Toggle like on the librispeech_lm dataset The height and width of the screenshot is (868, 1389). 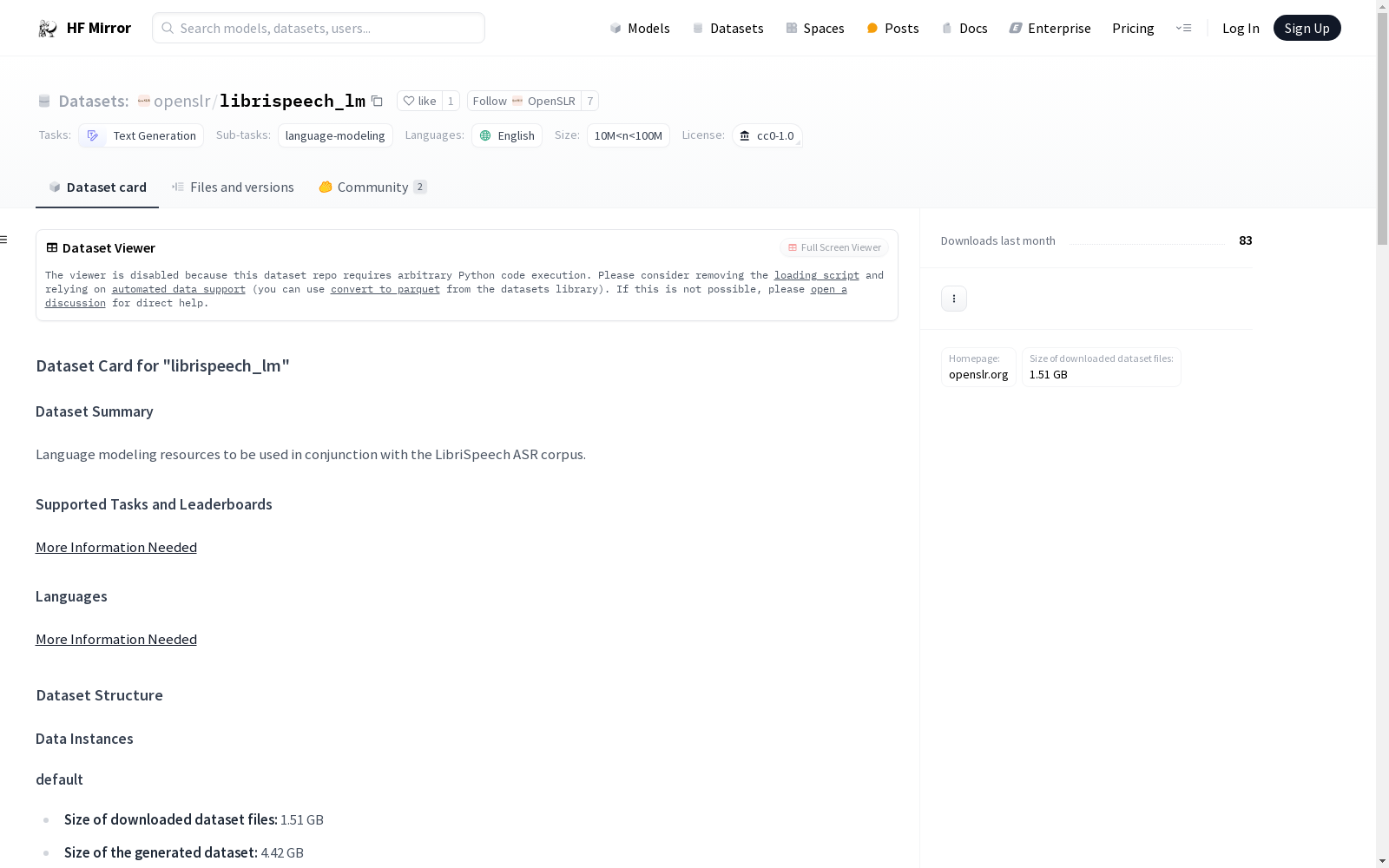[419, 101]
